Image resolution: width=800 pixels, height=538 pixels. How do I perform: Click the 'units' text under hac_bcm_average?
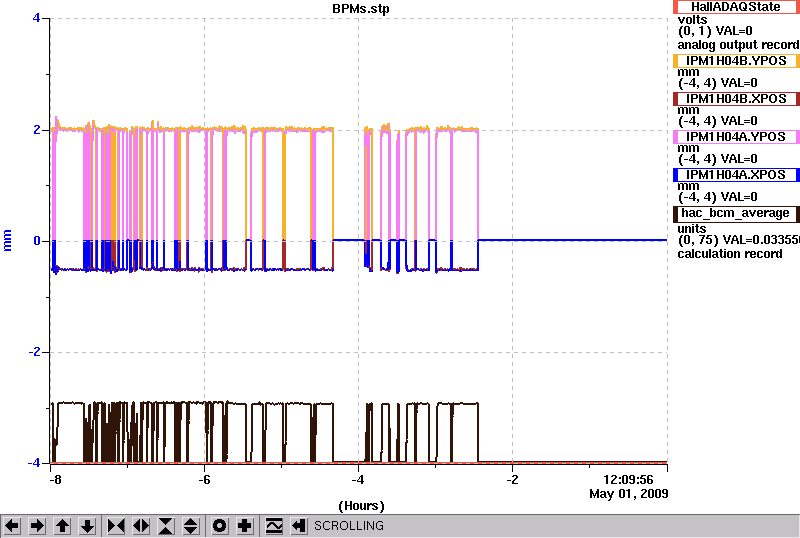692,229
